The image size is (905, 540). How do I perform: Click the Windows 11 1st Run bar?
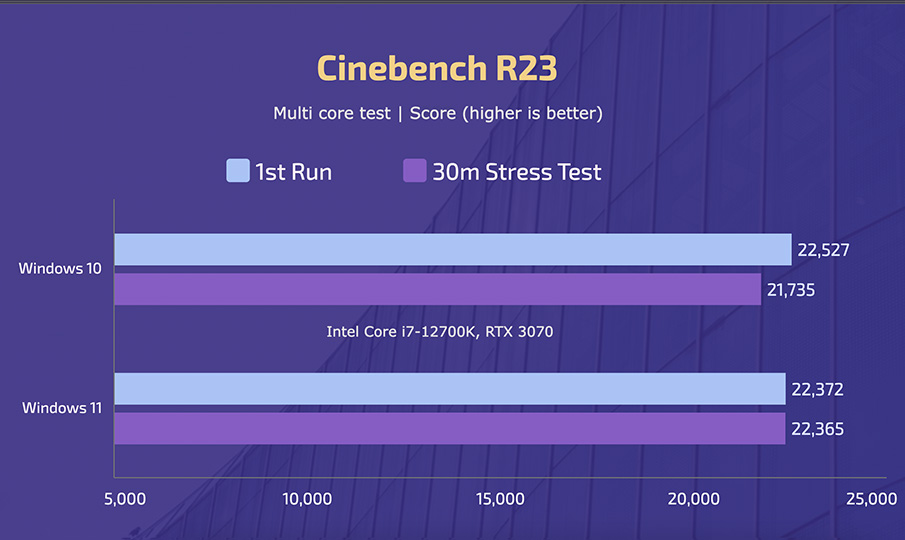(450, 388)
